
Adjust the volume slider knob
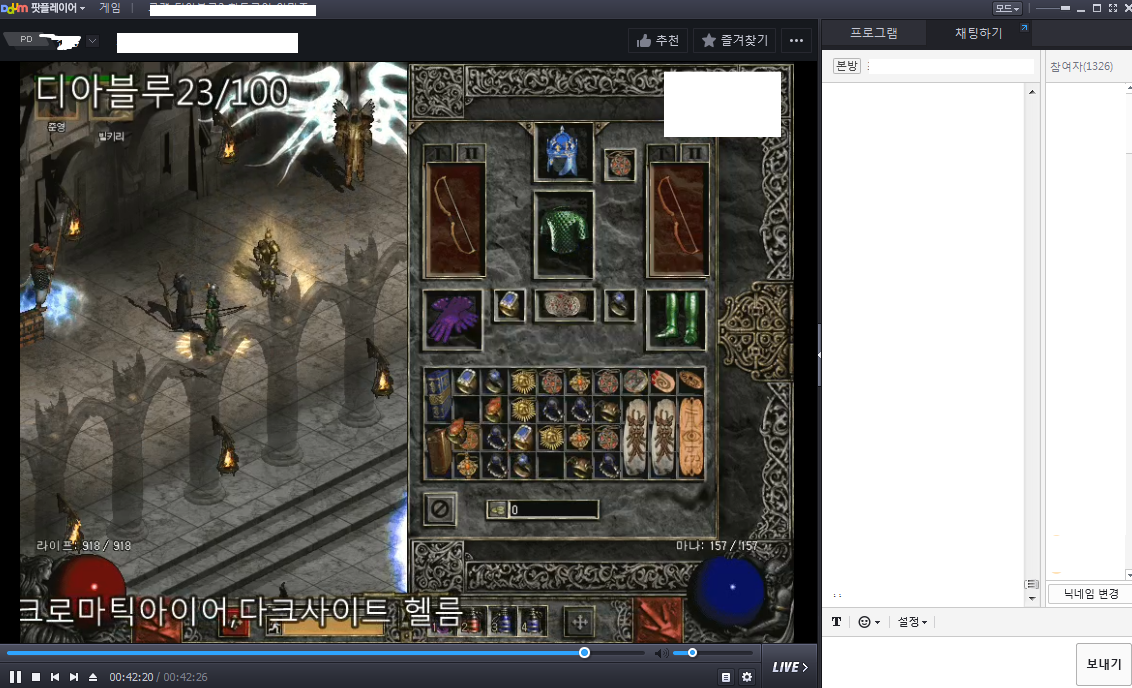692,653
